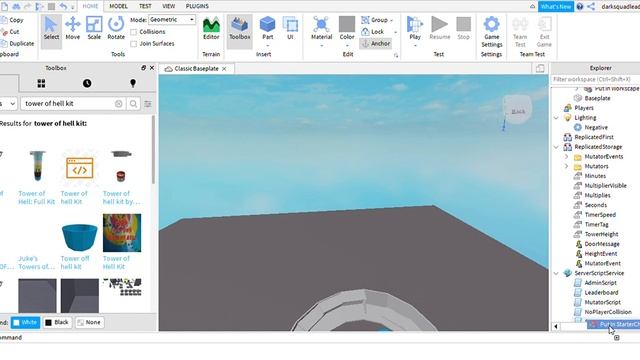
Task: Select AdminScript in Explorer
Action: [600, 283]
